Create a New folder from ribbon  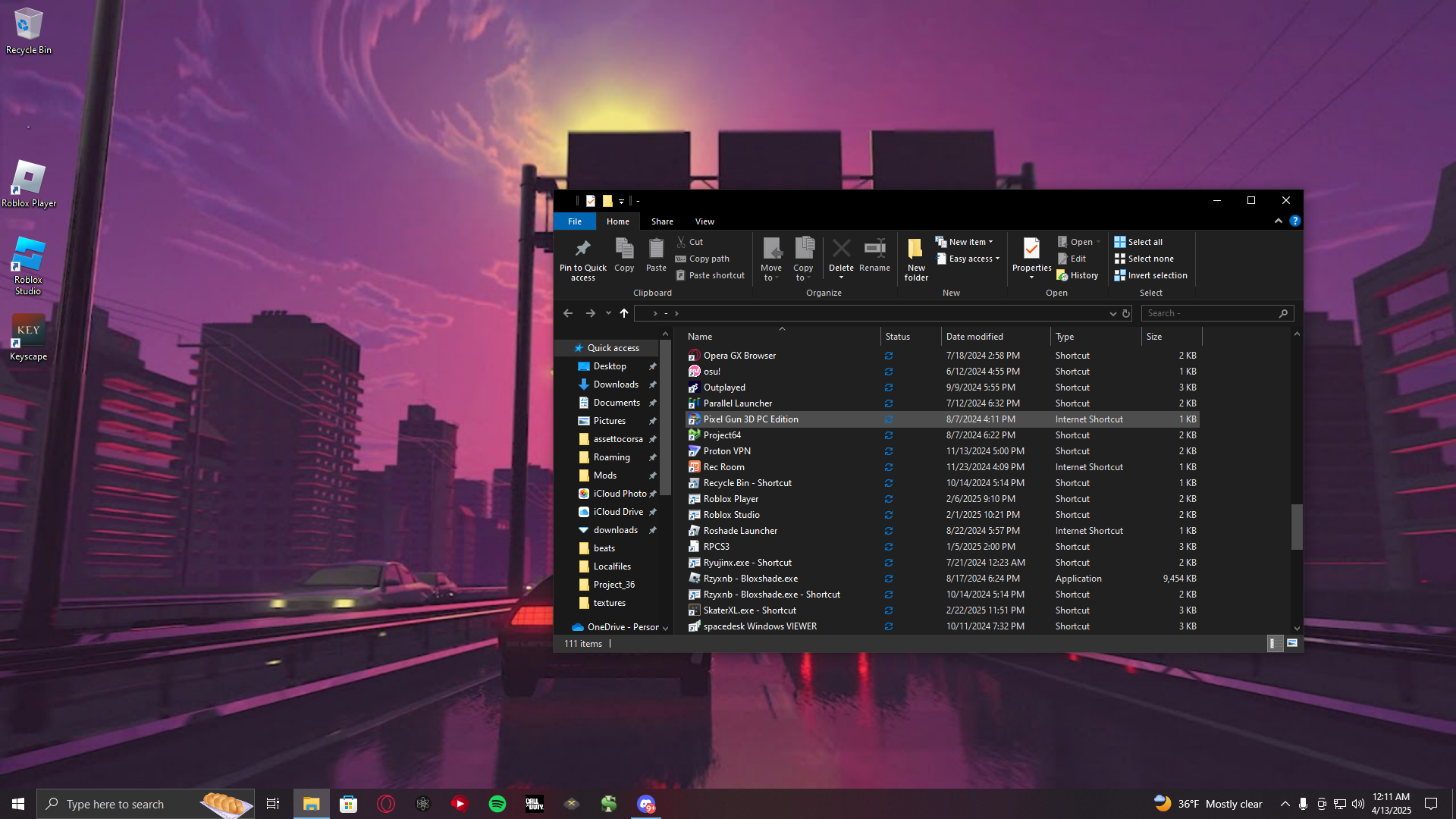(x=916, y=259)
